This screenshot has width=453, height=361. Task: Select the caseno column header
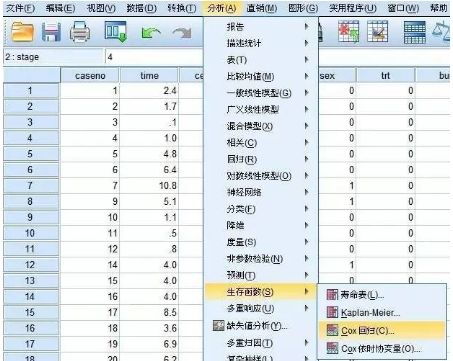90,76
